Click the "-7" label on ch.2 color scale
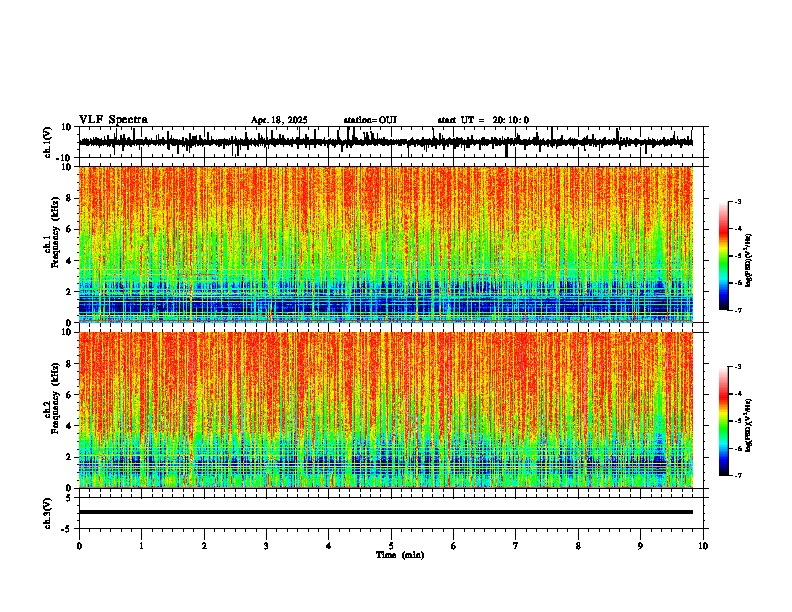The width and height of the screenshot is (792, 612). click(x=738, y=475)
